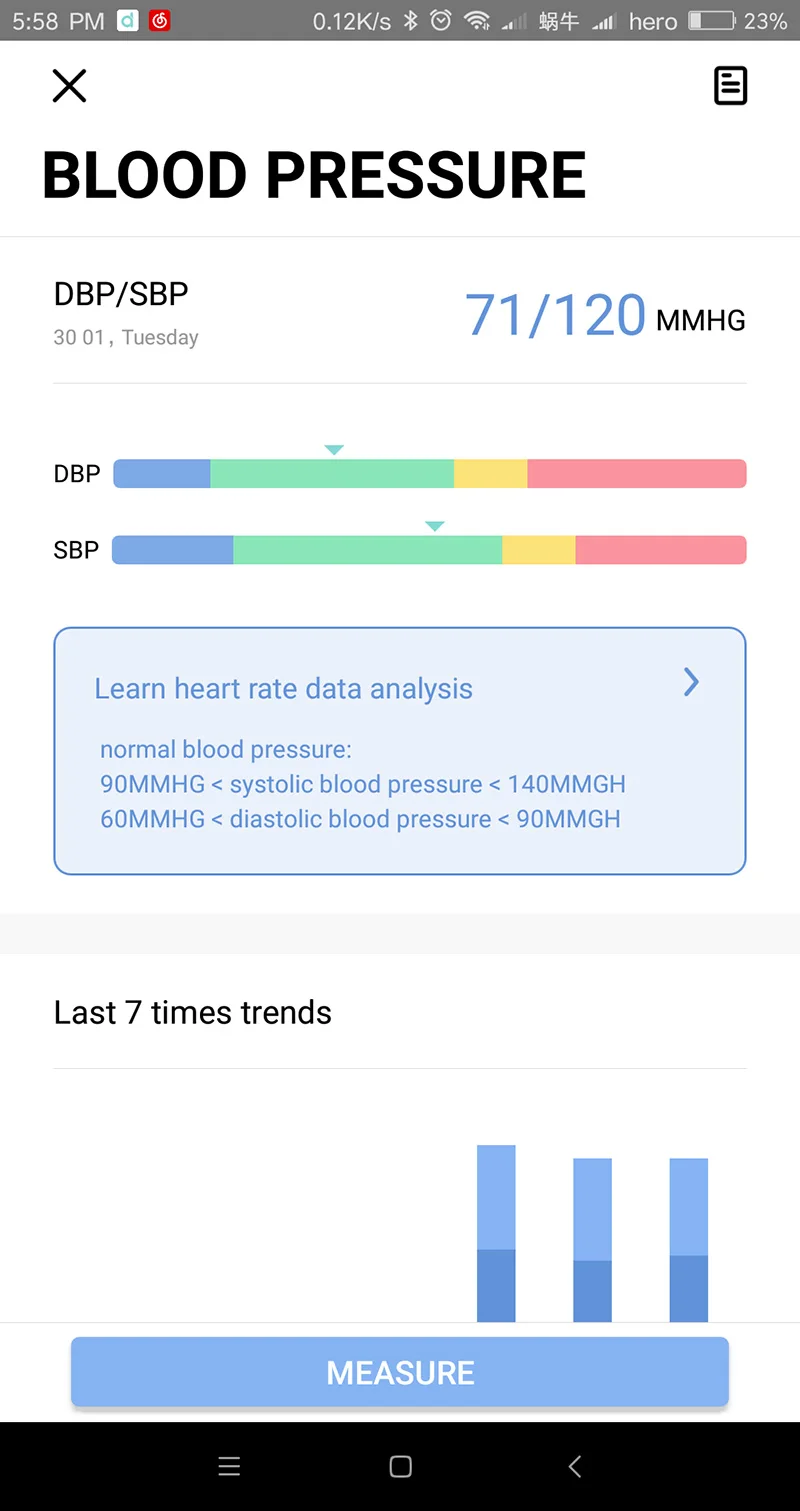Tap Android recent apps menu icon
The height and width of the screenshot is (1511, 800).
click(229, 1467)
